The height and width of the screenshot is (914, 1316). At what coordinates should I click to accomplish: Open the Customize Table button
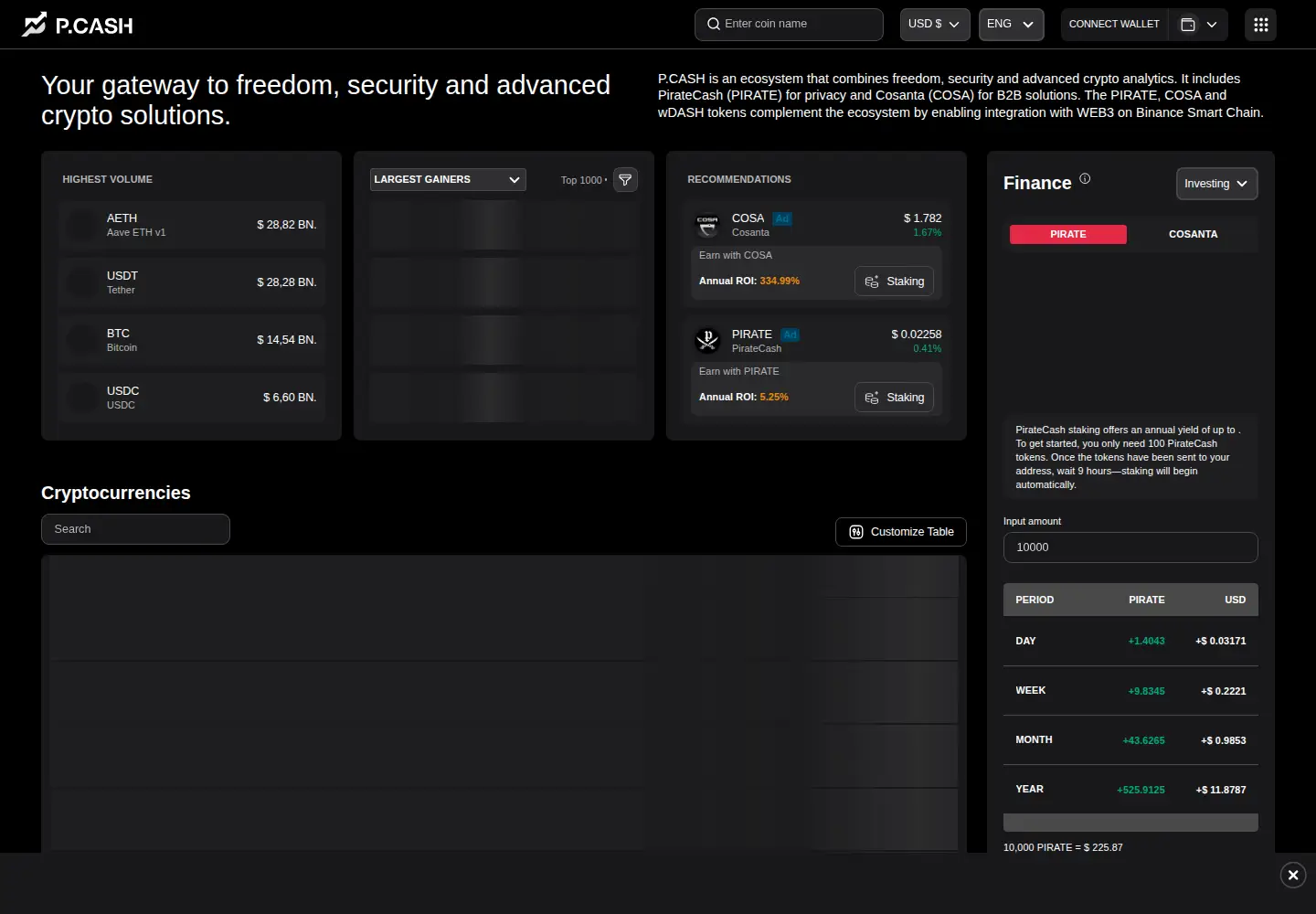(x=900, y=532)
